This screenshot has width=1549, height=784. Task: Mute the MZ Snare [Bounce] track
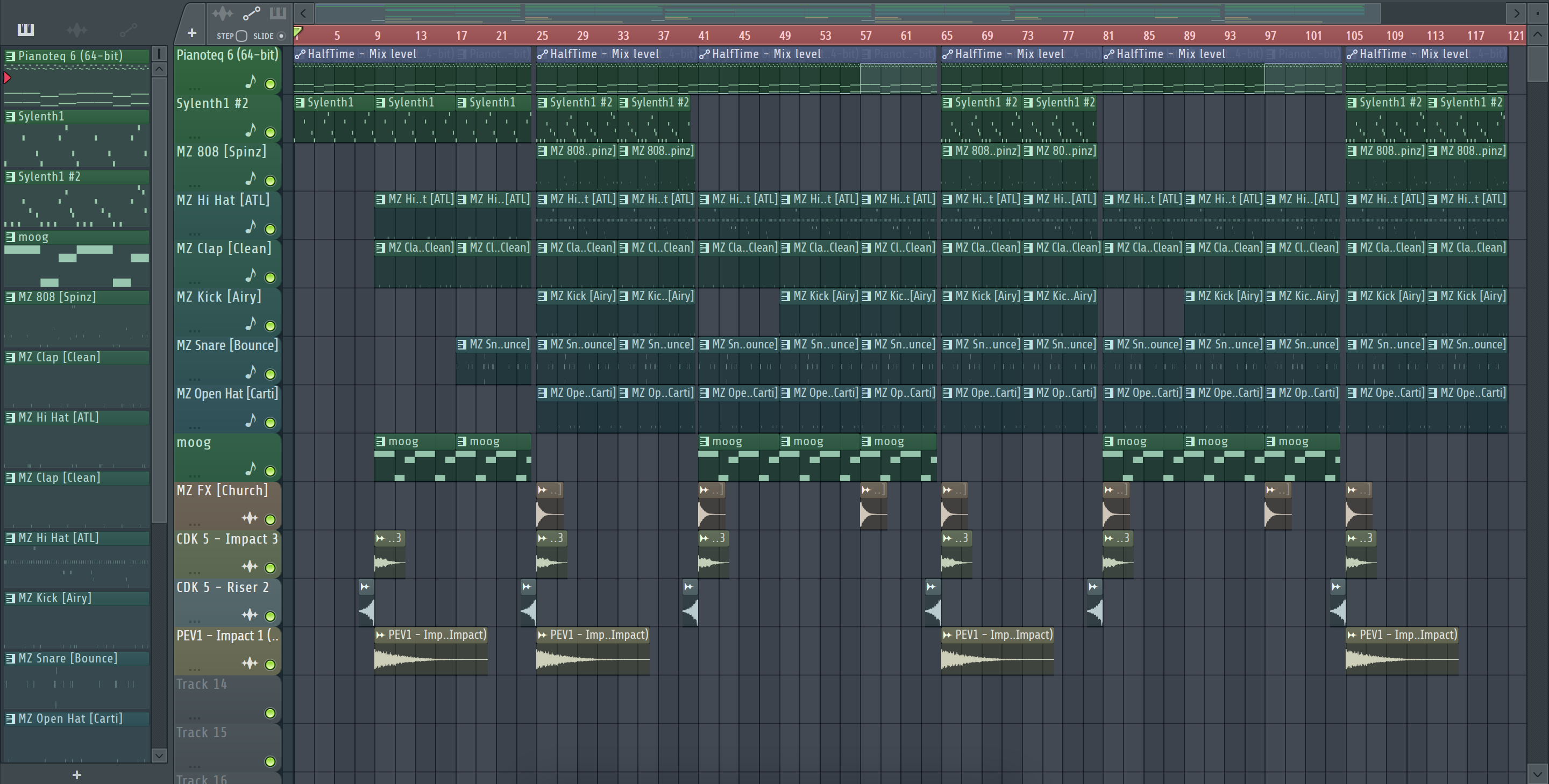(271, 375)
